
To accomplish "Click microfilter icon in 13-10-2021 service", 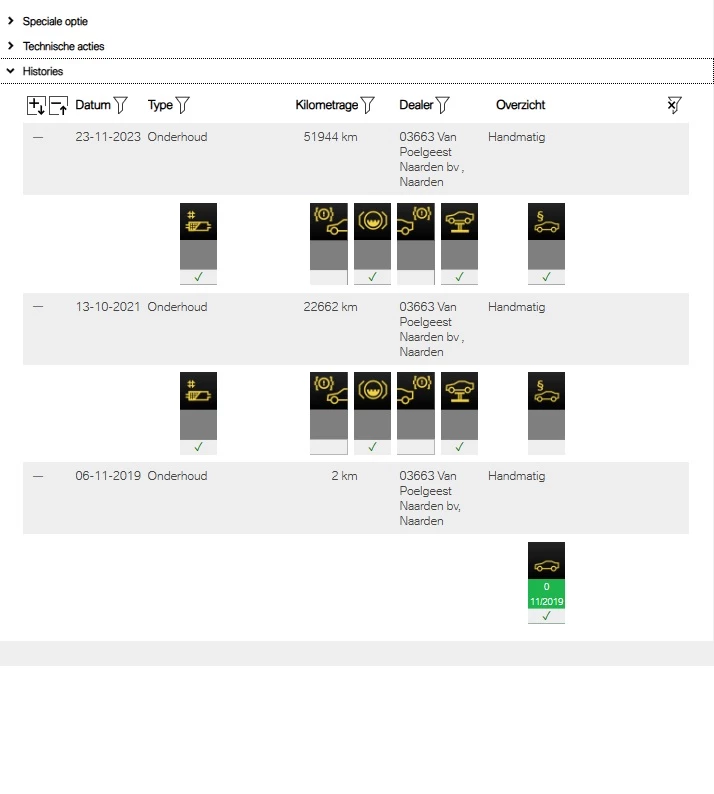I will click(199, 391).
